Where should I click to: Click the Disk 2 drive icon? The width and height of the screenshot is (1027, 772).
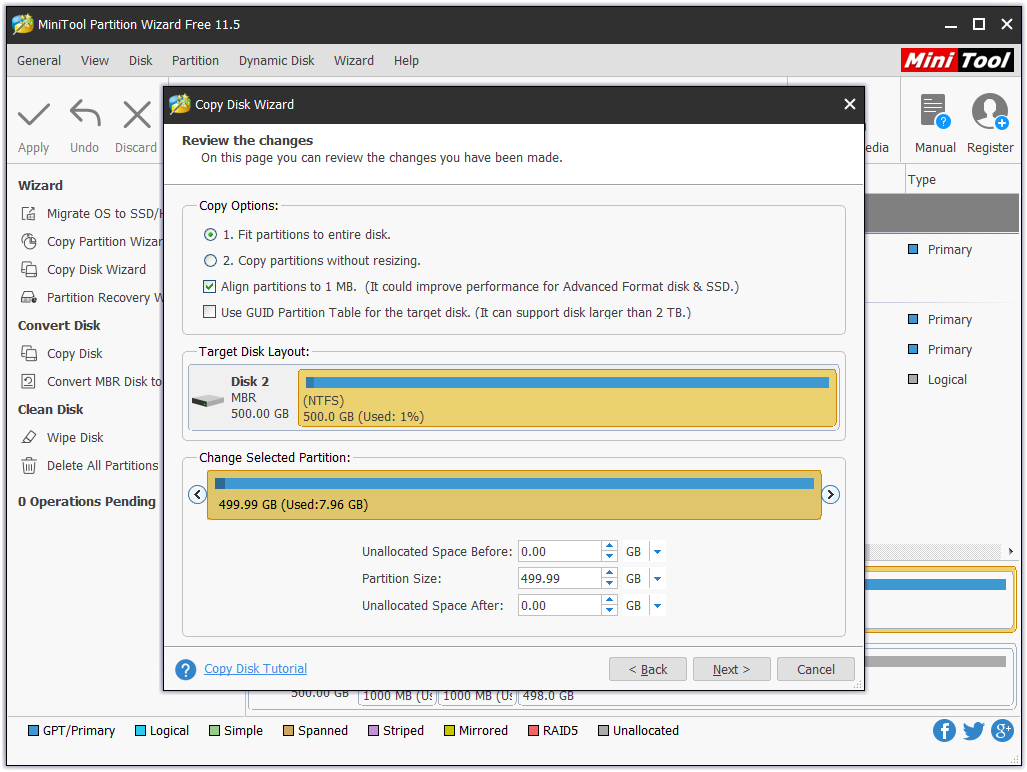(x=208, y=400)
